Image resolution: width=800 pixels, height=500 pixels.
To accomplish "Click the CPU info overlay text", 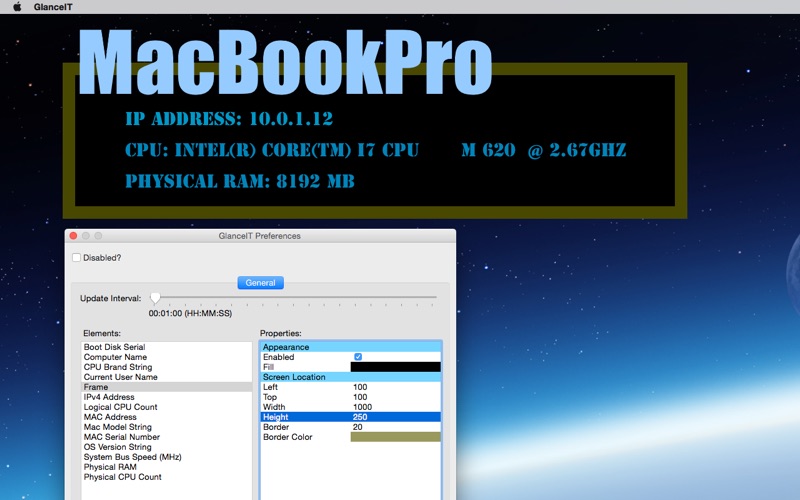I will (x=376, y=150).
